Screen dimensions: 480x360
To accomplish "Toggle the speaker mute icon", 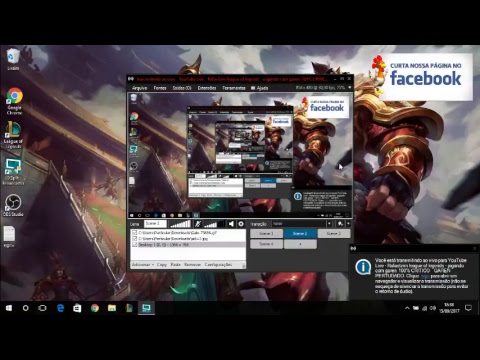I will (231, 224).
